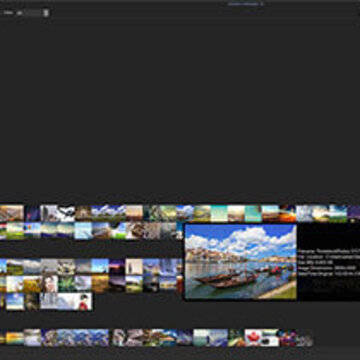
Task: Select the purple sunset sky thumbnail
Action: click(x=117, y=266)
